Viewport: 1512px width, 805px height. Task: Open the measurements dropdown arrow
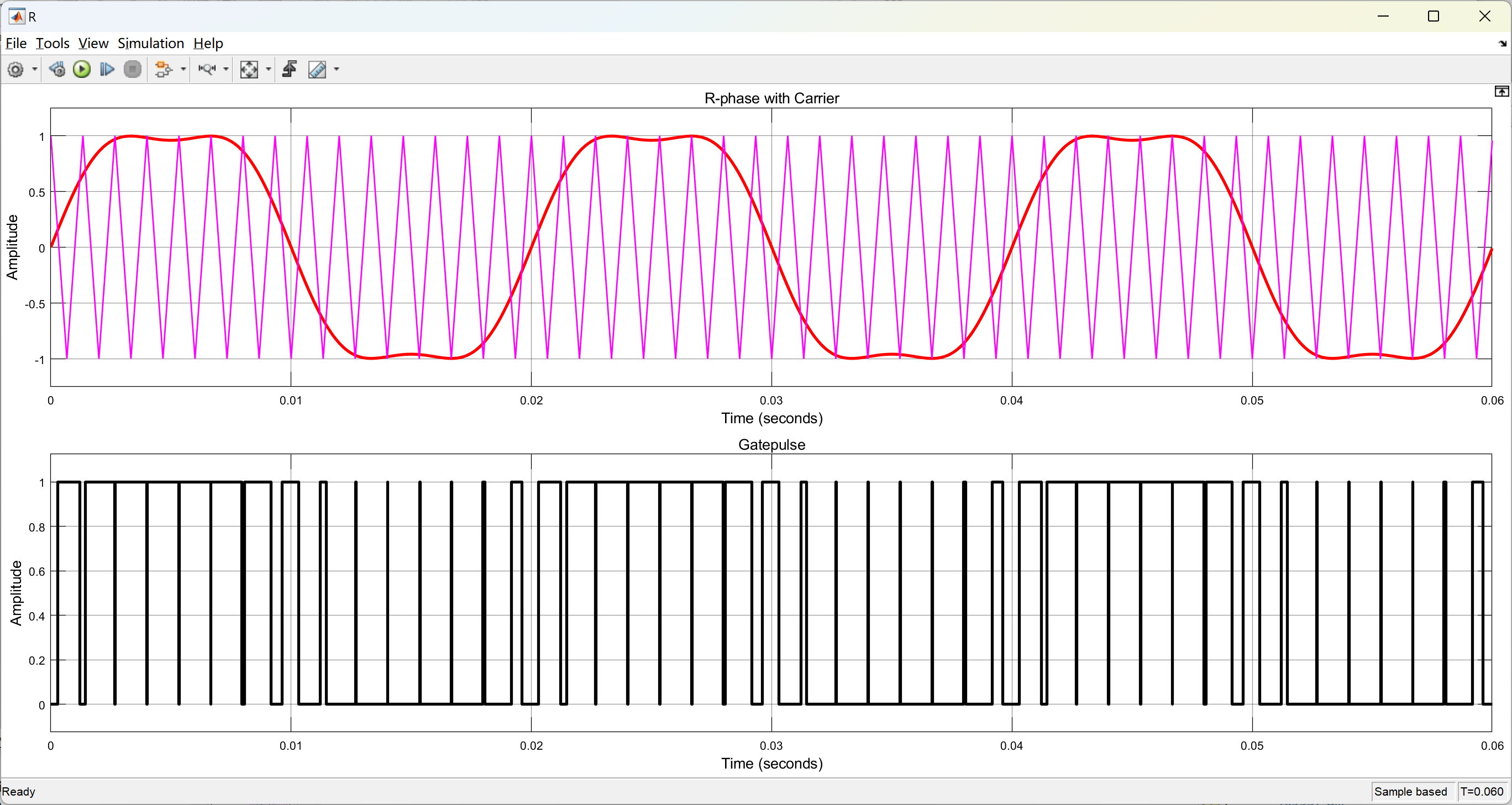click(x=337, y=70)
